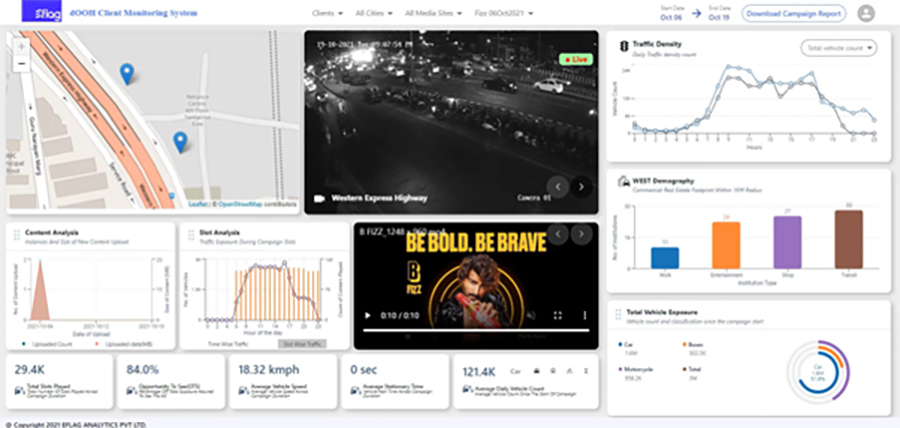Open more options on ad video
The image size is (900, 428).
click(585, 316)
